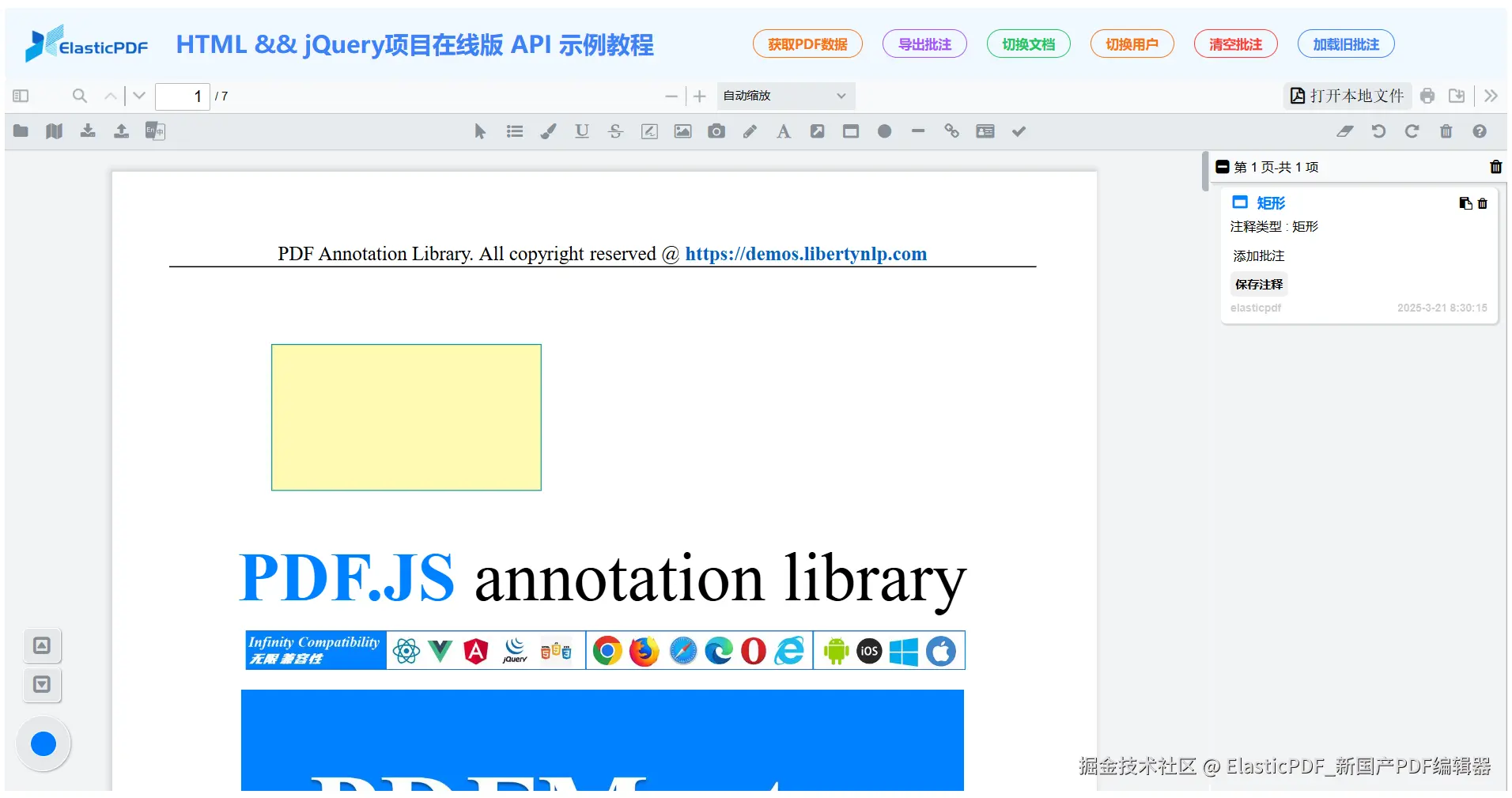The height and width of the screenshot is (798, 1512).
Task: Switch interface language with the En/中 toggle
Action: point(155,130)
